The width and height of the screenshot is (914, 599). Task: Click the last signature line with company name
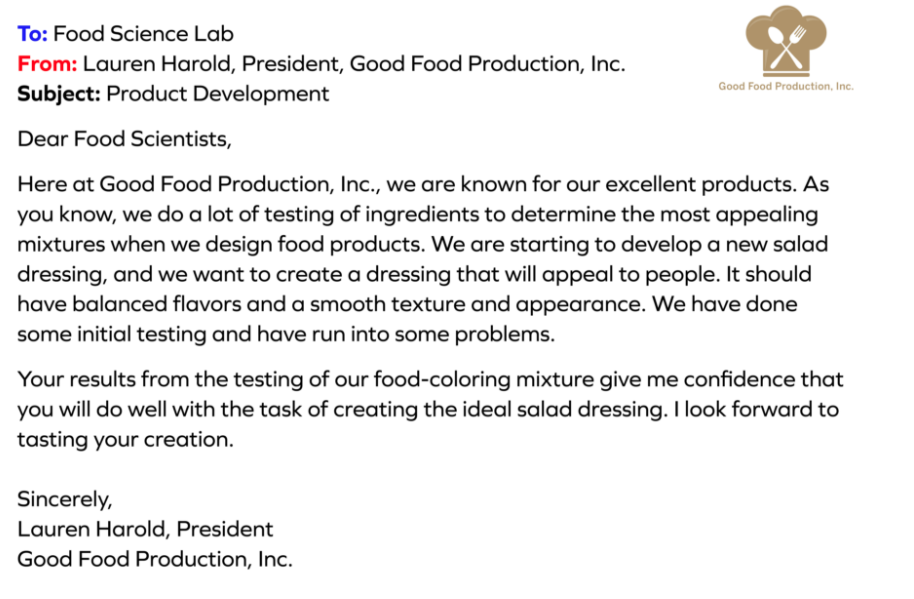tap(155, 559)
